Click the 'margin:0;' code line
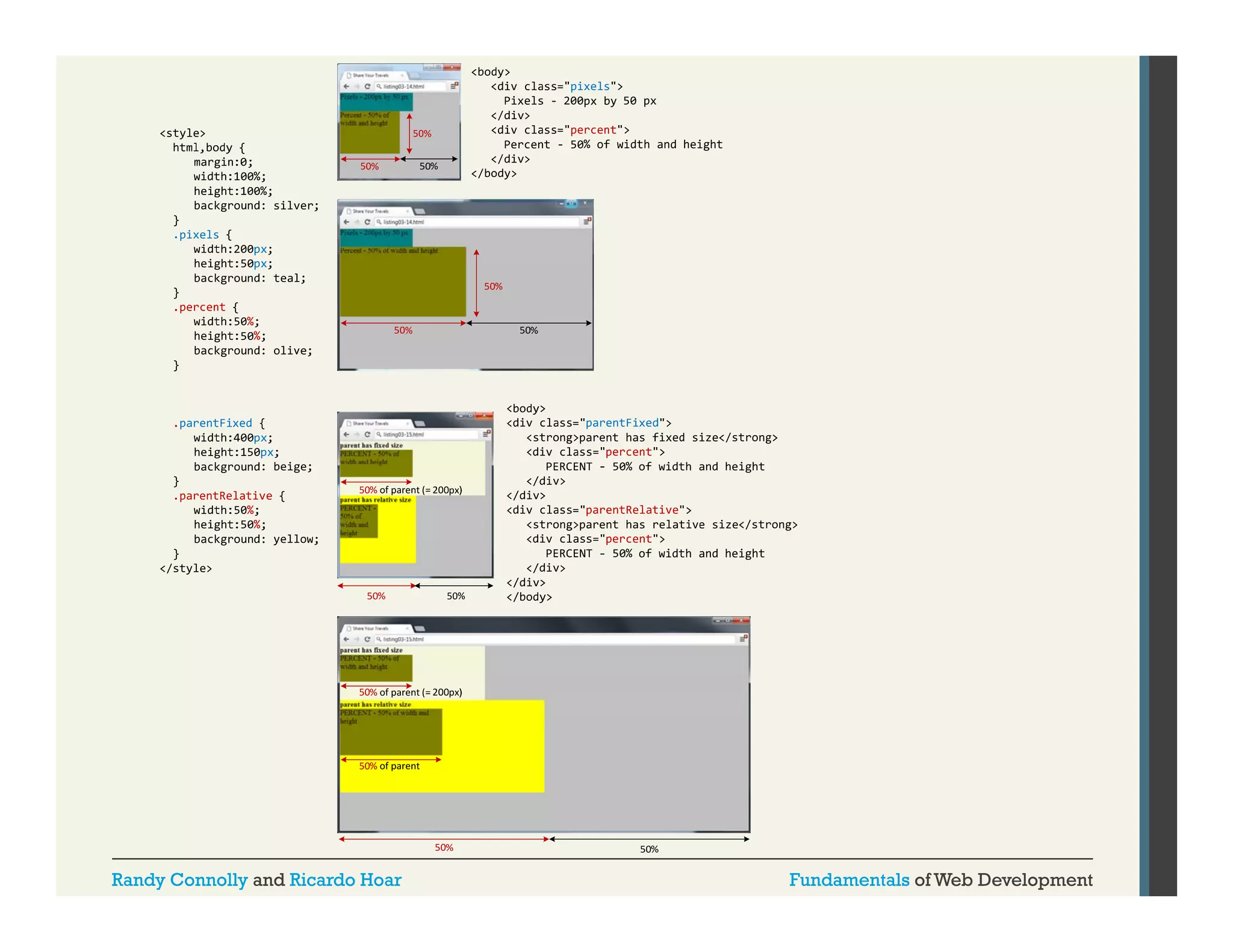The image size is (1233, 952). click(x=223, y=162)
